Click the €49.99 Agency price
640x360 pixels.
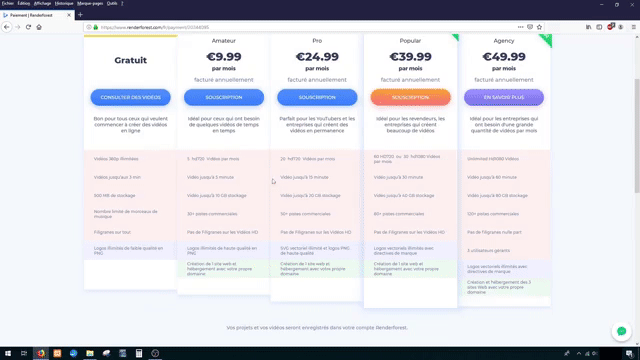point(504,56)
